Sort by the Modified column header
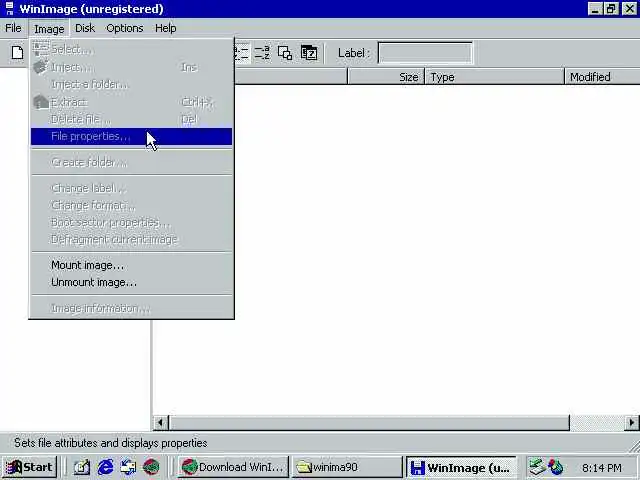The image size is (640, 480). 602,77
